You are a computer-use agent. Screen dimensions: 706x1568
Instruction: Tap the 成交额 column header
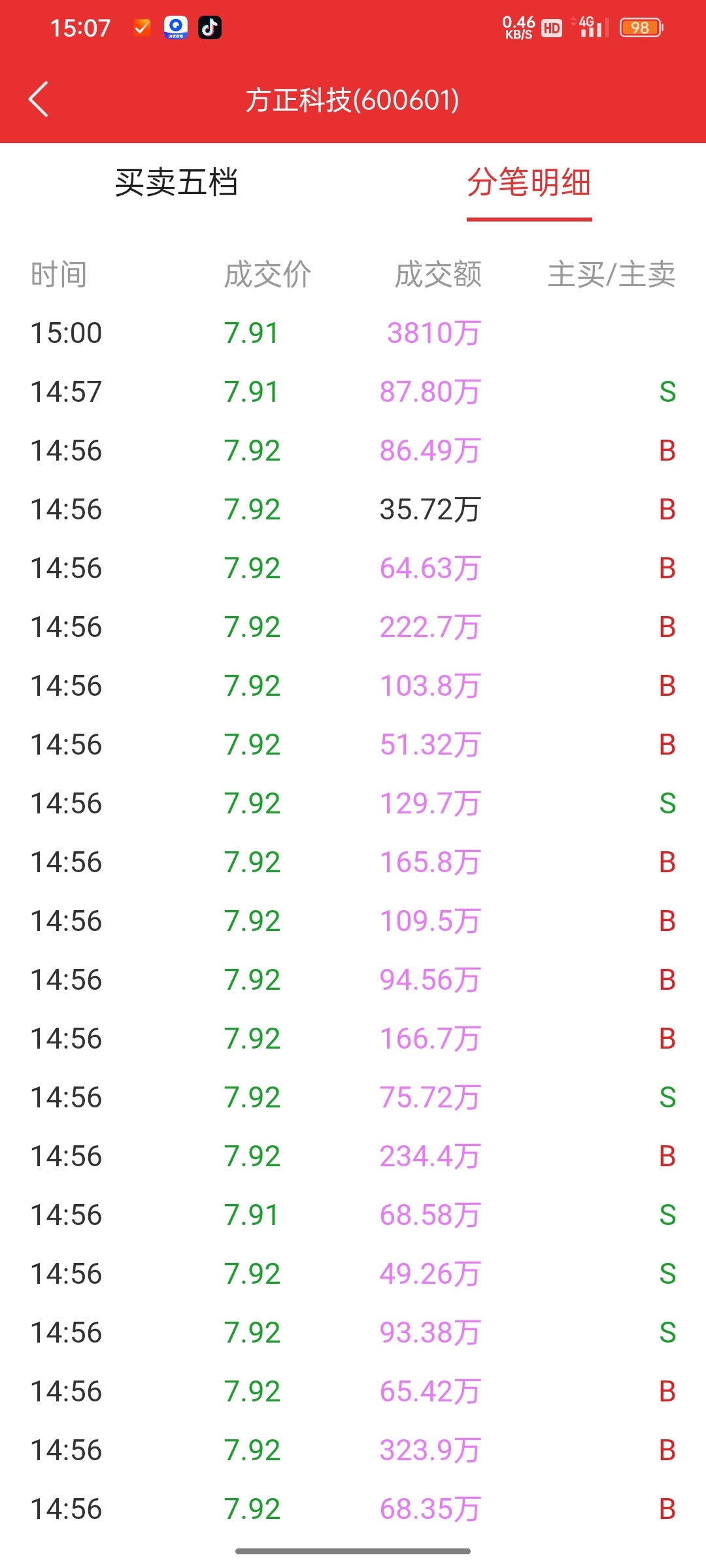tap(438, 274)
